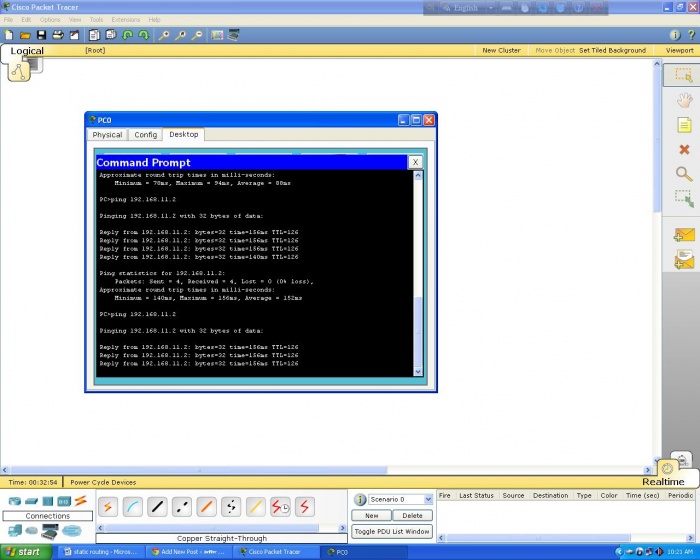Open the Options menu

tap(50, 19)
